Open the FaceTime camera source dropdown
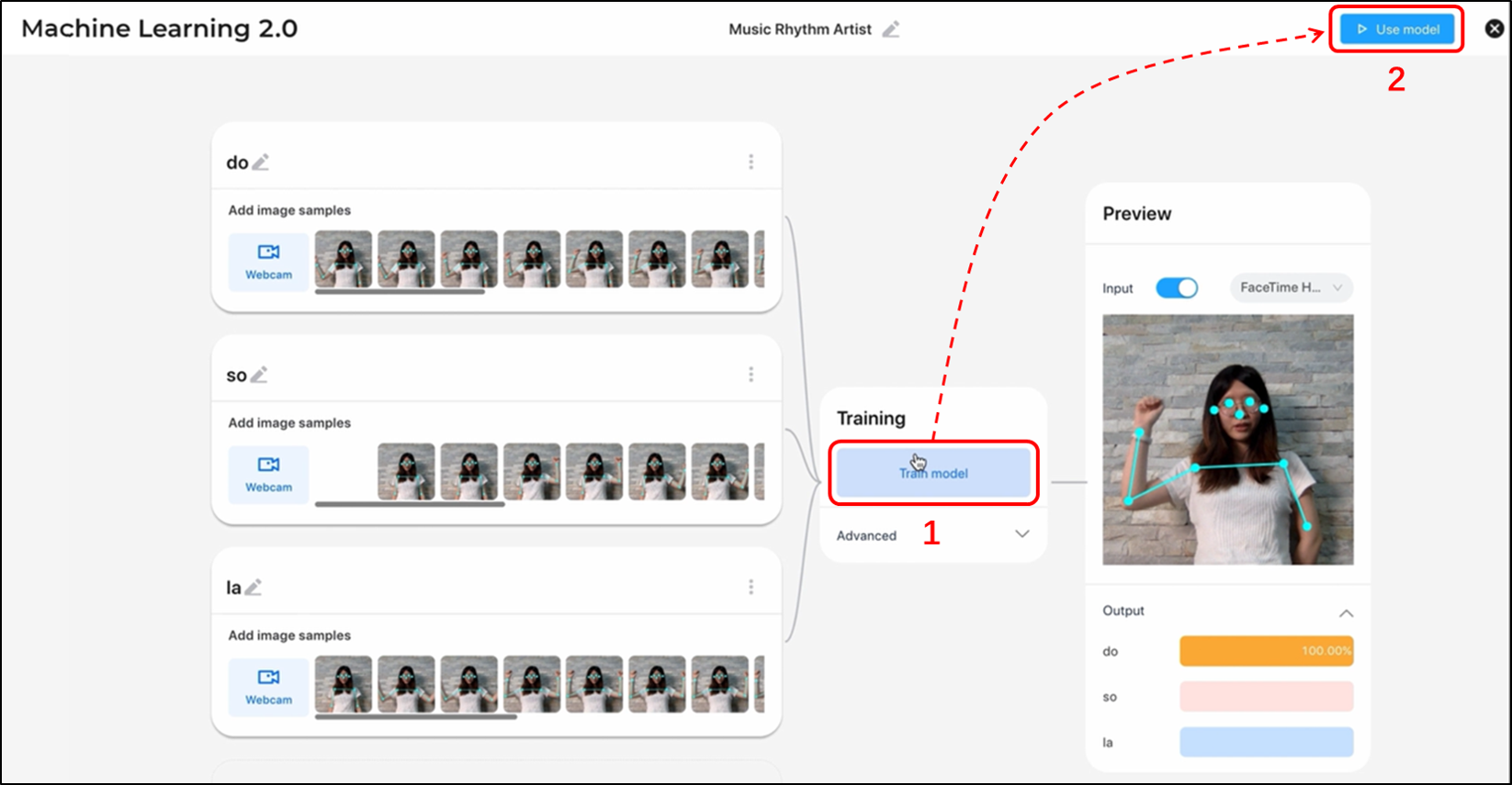 pyautogui.click(x=1291, y=288)
